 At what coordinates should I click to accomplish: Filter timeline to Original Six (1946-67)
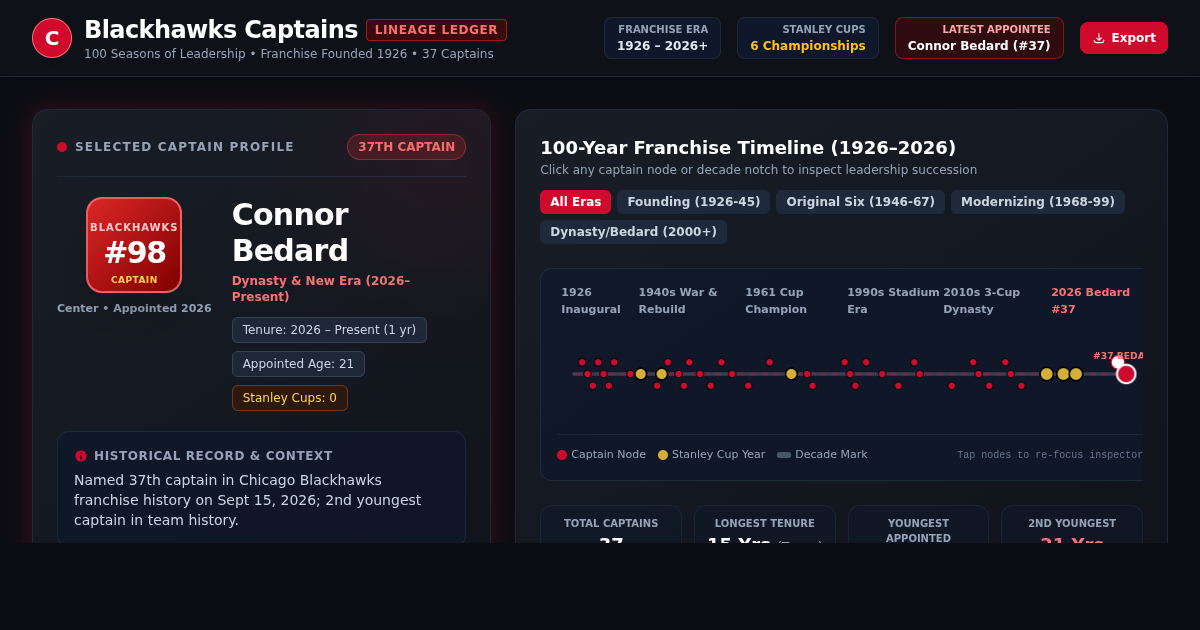pos(860,202)
